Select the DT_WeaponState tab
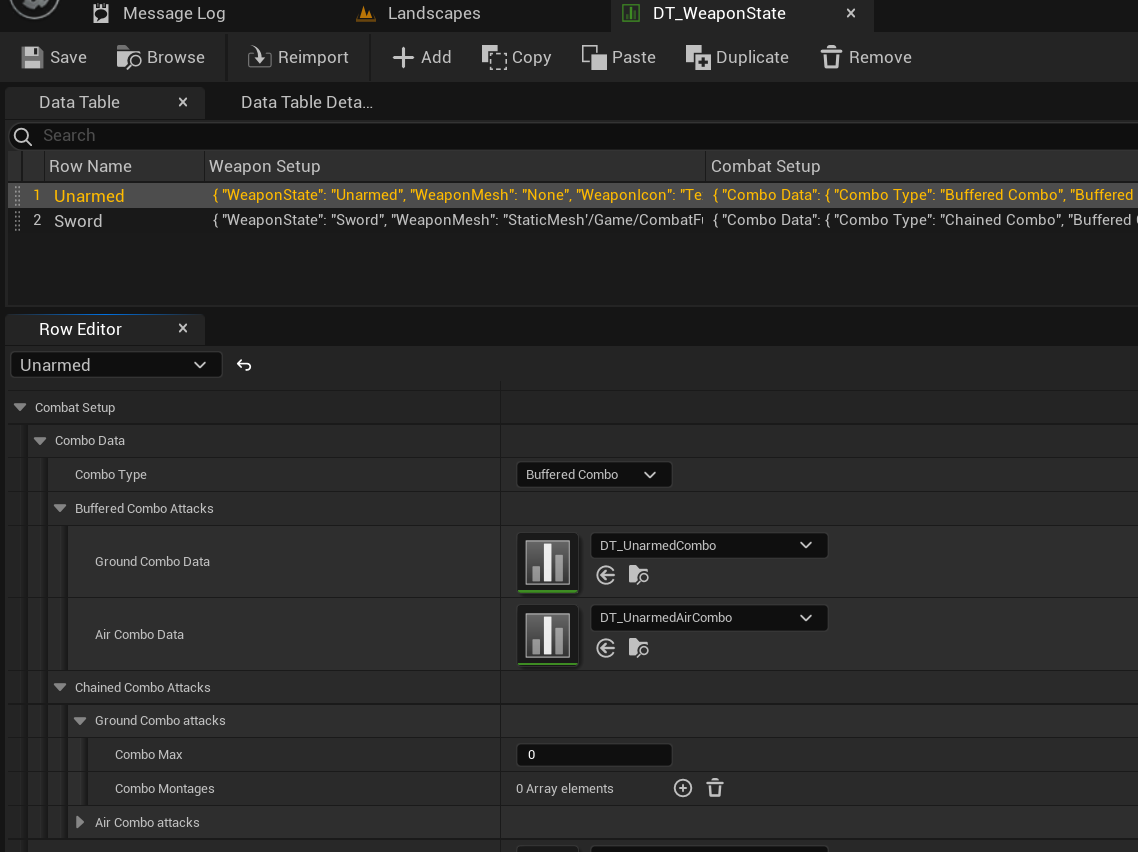Screen dimensions: 1138x852 (719, 14)
